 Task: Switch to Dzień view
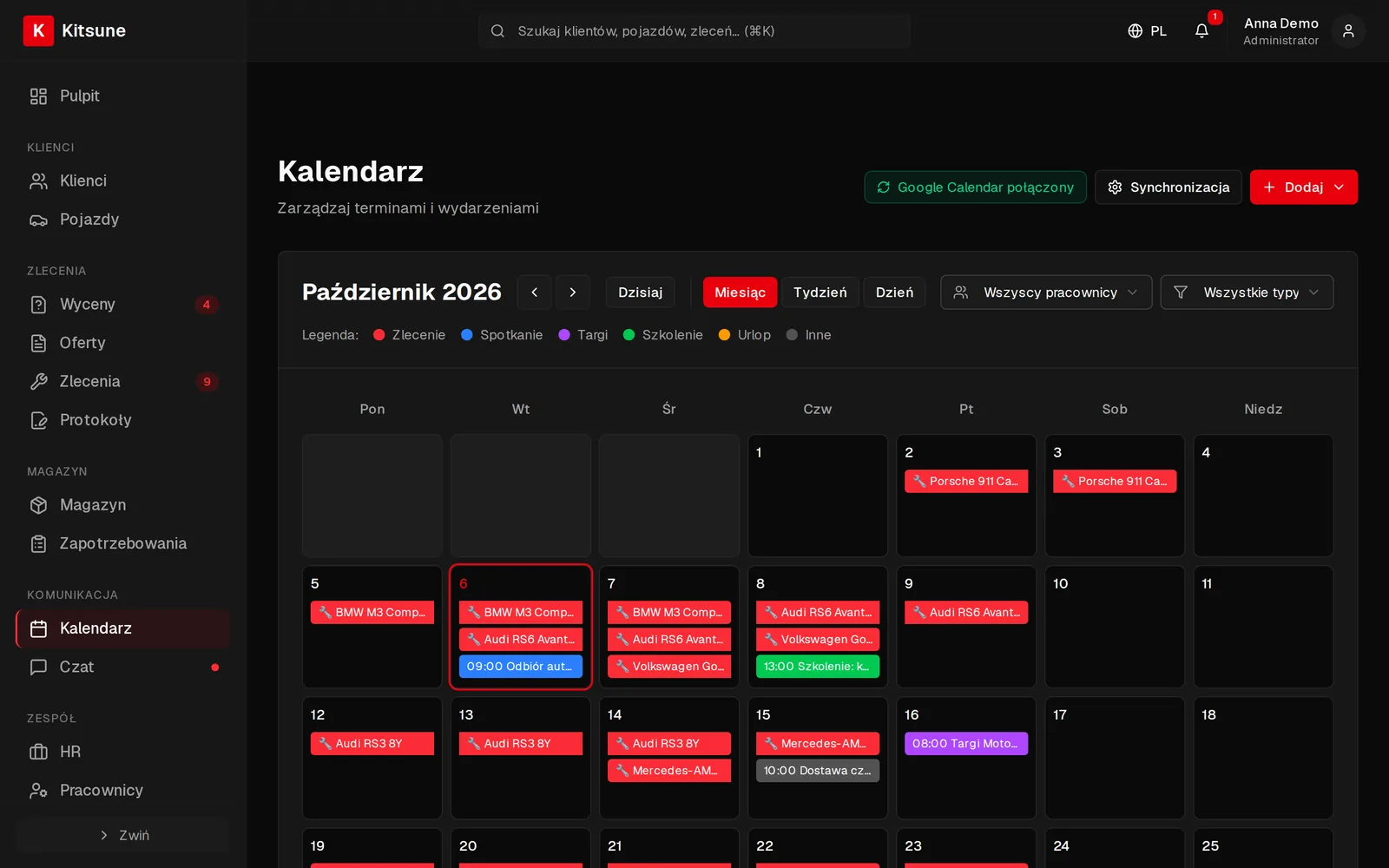(894, 293)
